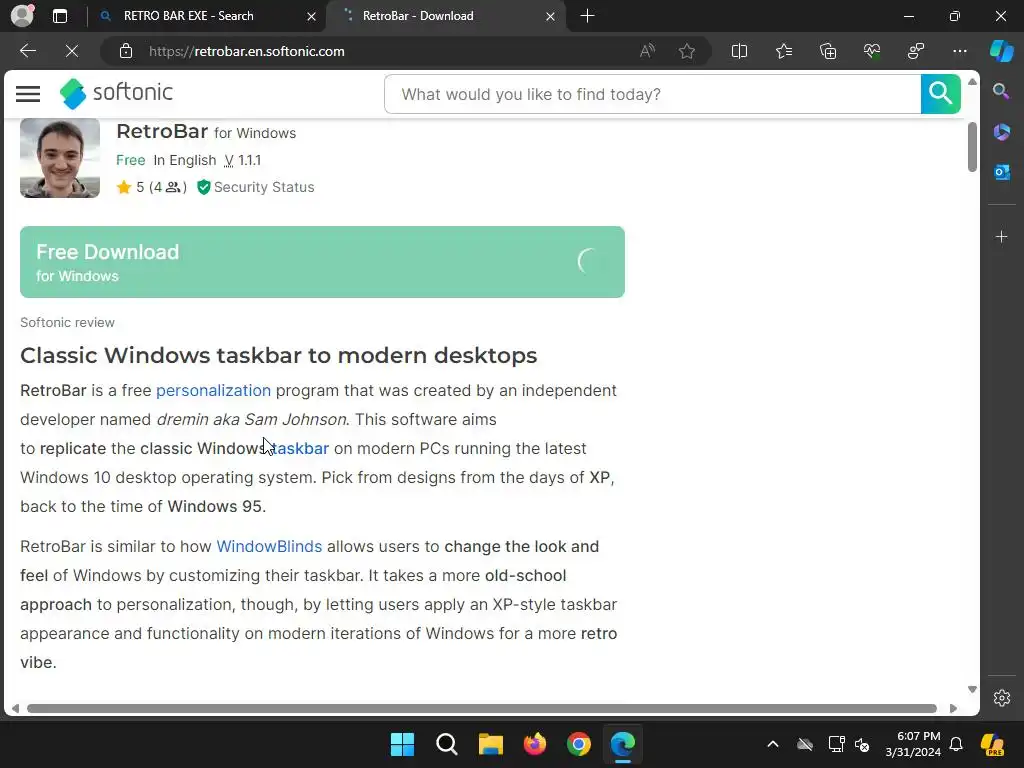Open the notifications bell

coord(956,744)
